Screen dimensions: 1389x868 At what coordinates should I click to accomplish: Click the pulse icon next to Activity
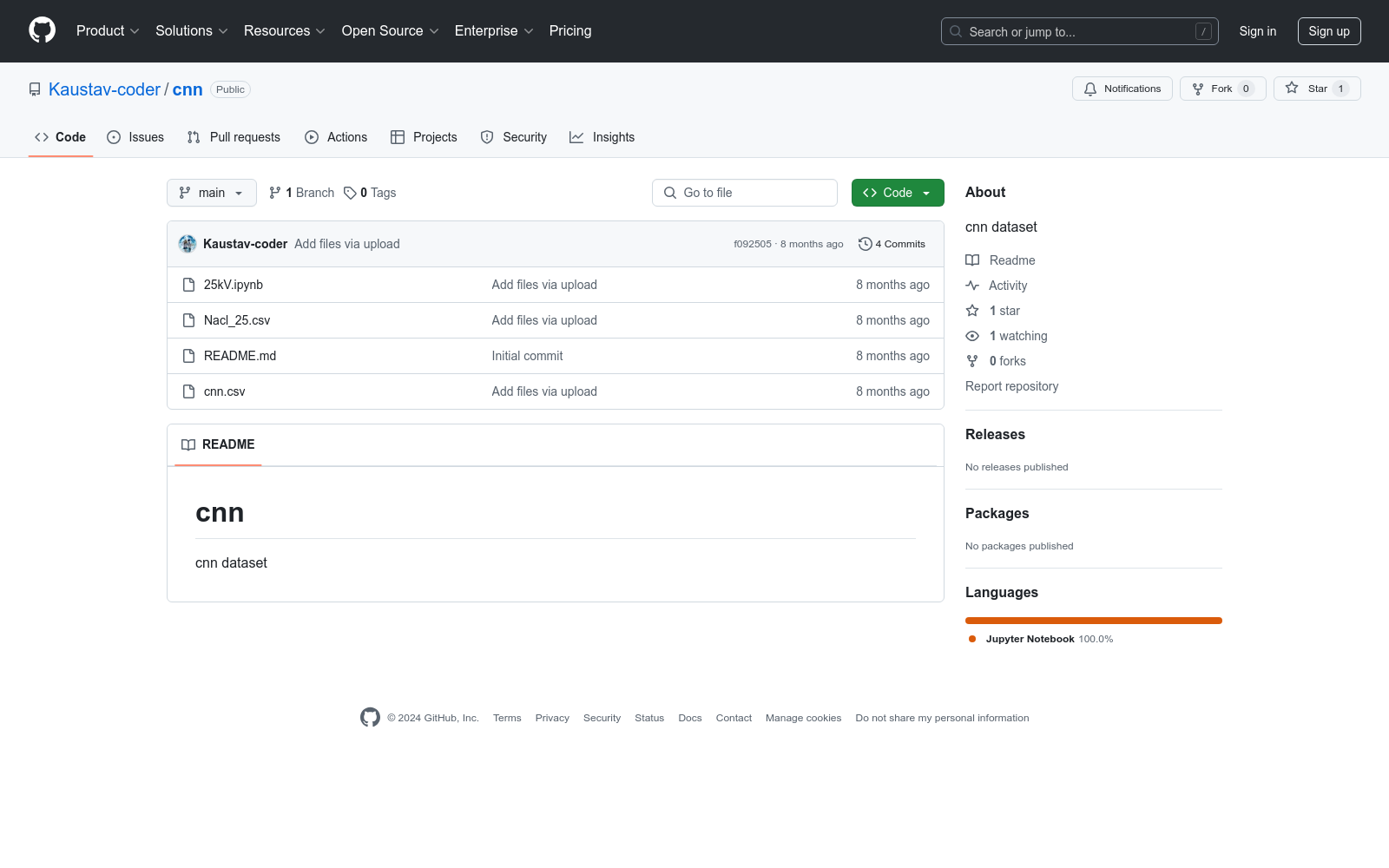pyautogui.click(x=972, y=286)
